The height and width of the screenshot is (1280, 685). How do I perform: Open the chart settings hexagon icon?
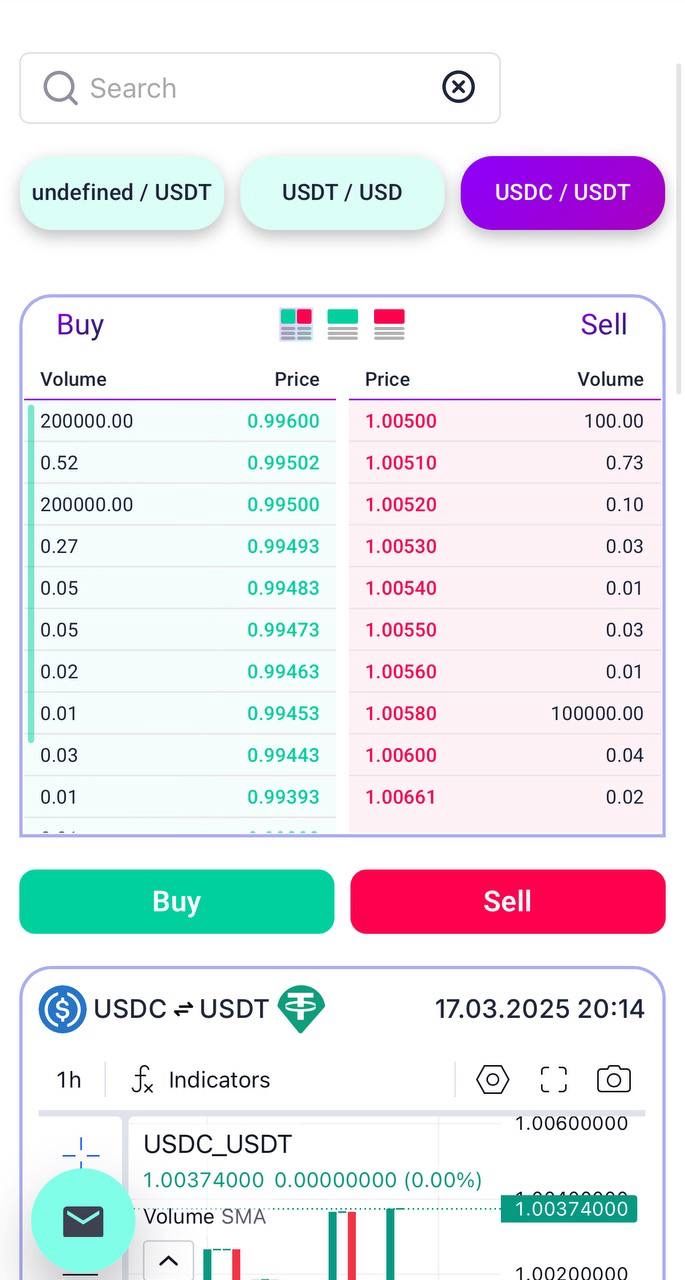pos(491,1079)
